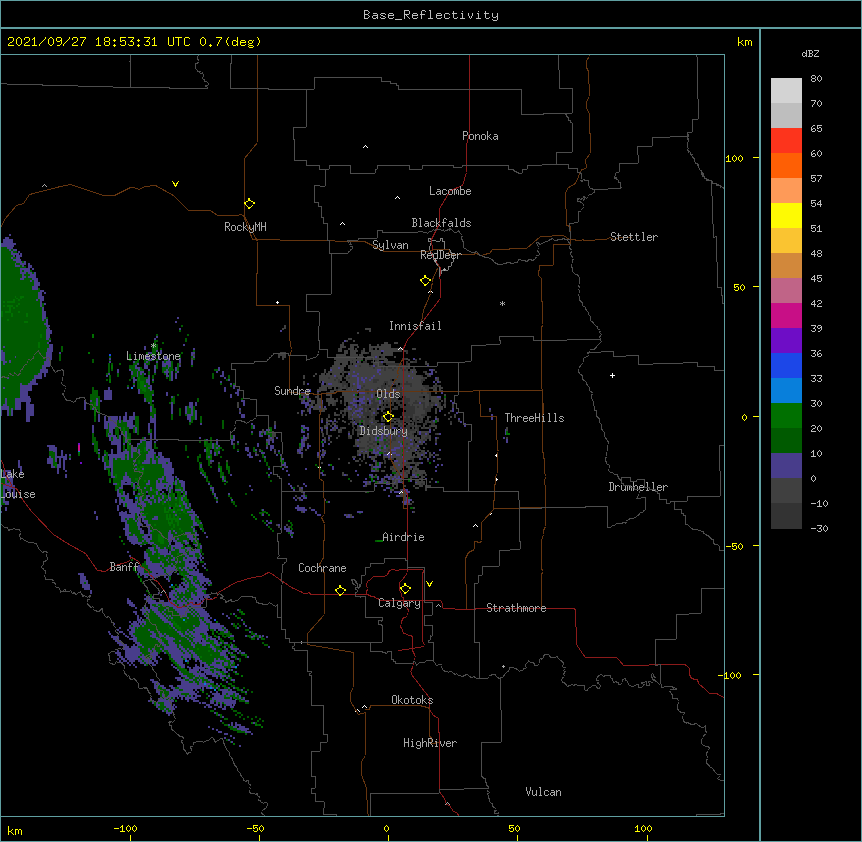Screen dimensions: 862x842
Task: Click the Sundre town label
Action: coord(292,391)
